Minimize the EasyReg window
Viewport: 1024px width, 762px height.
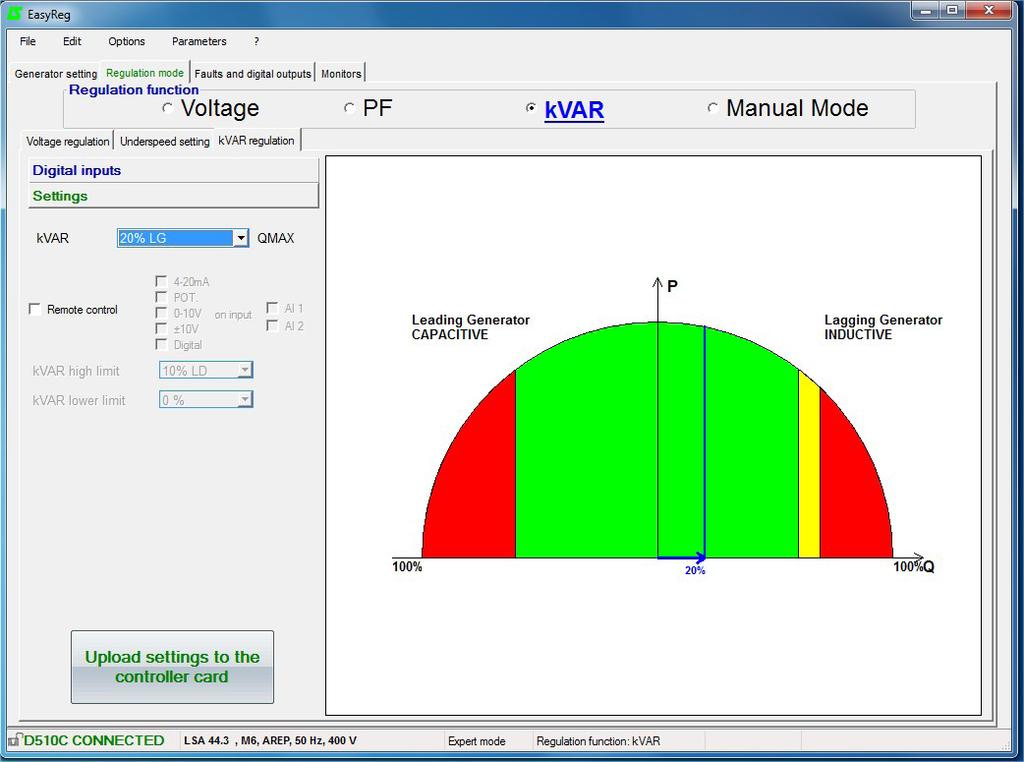(x=925, y=11)
